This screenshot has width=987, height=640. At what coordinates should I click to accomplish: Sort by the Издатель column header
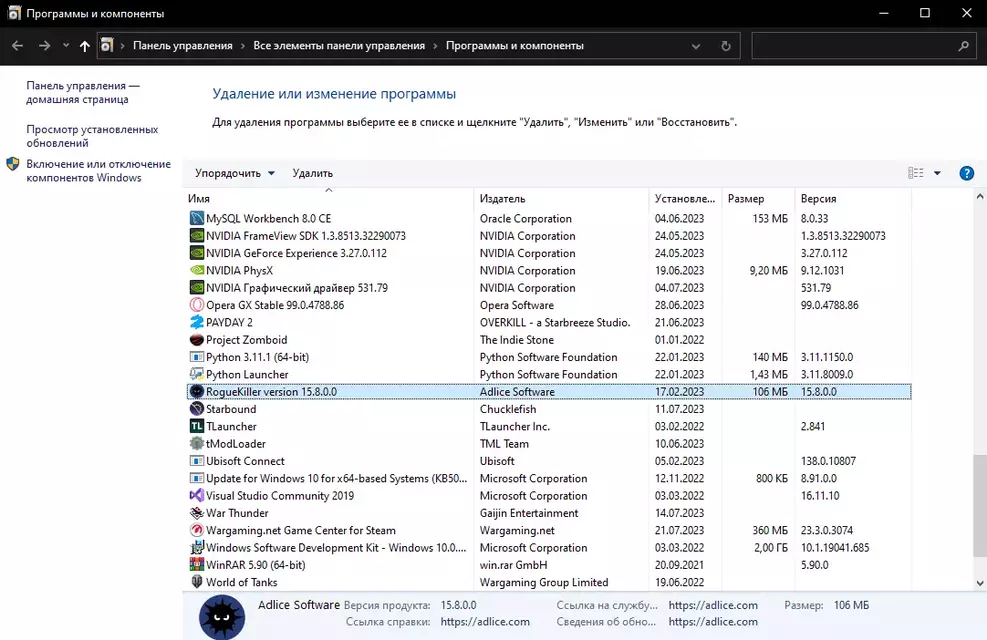[561, 198]
